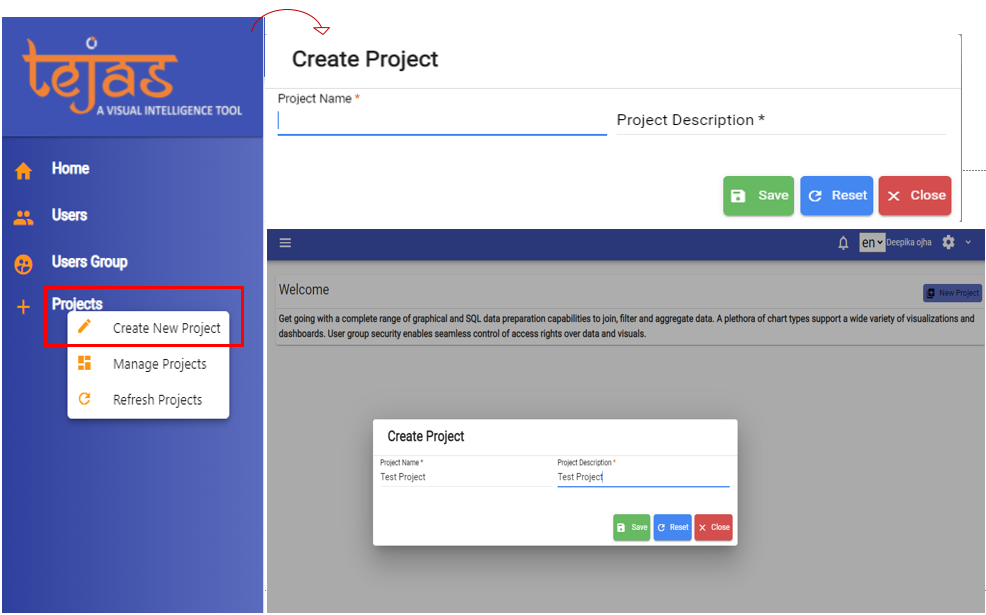Expand the chevron next to the gear icon

coord(969,242)
